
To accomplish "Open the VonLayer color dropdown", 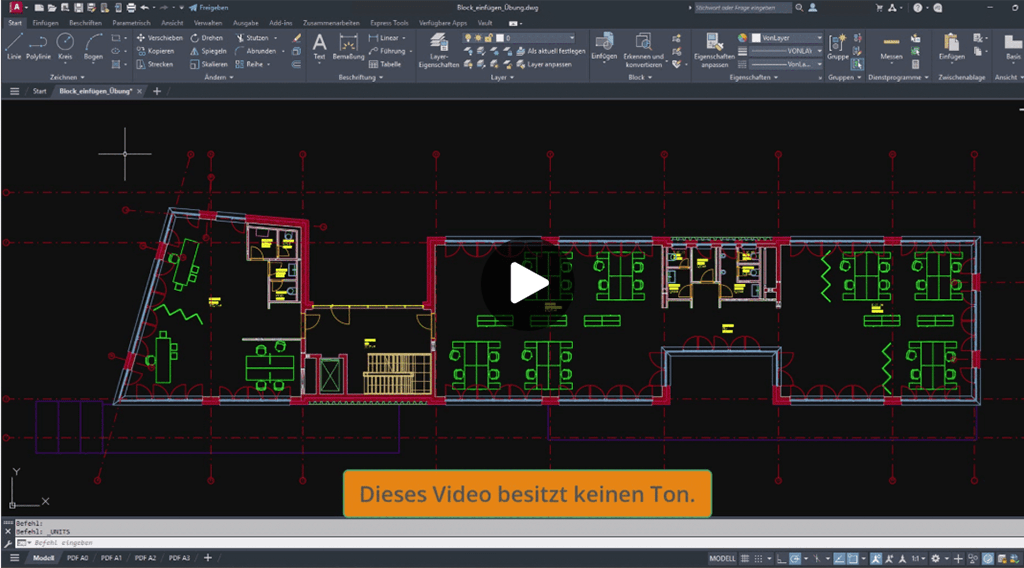I will click(820, 38).
